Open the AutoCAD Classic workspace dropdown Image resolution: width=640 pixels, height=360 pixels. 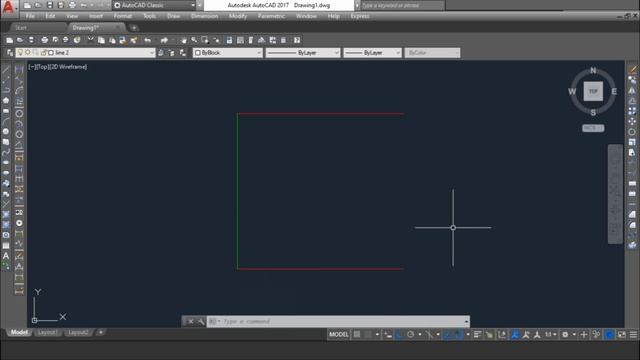click(193, 5)
